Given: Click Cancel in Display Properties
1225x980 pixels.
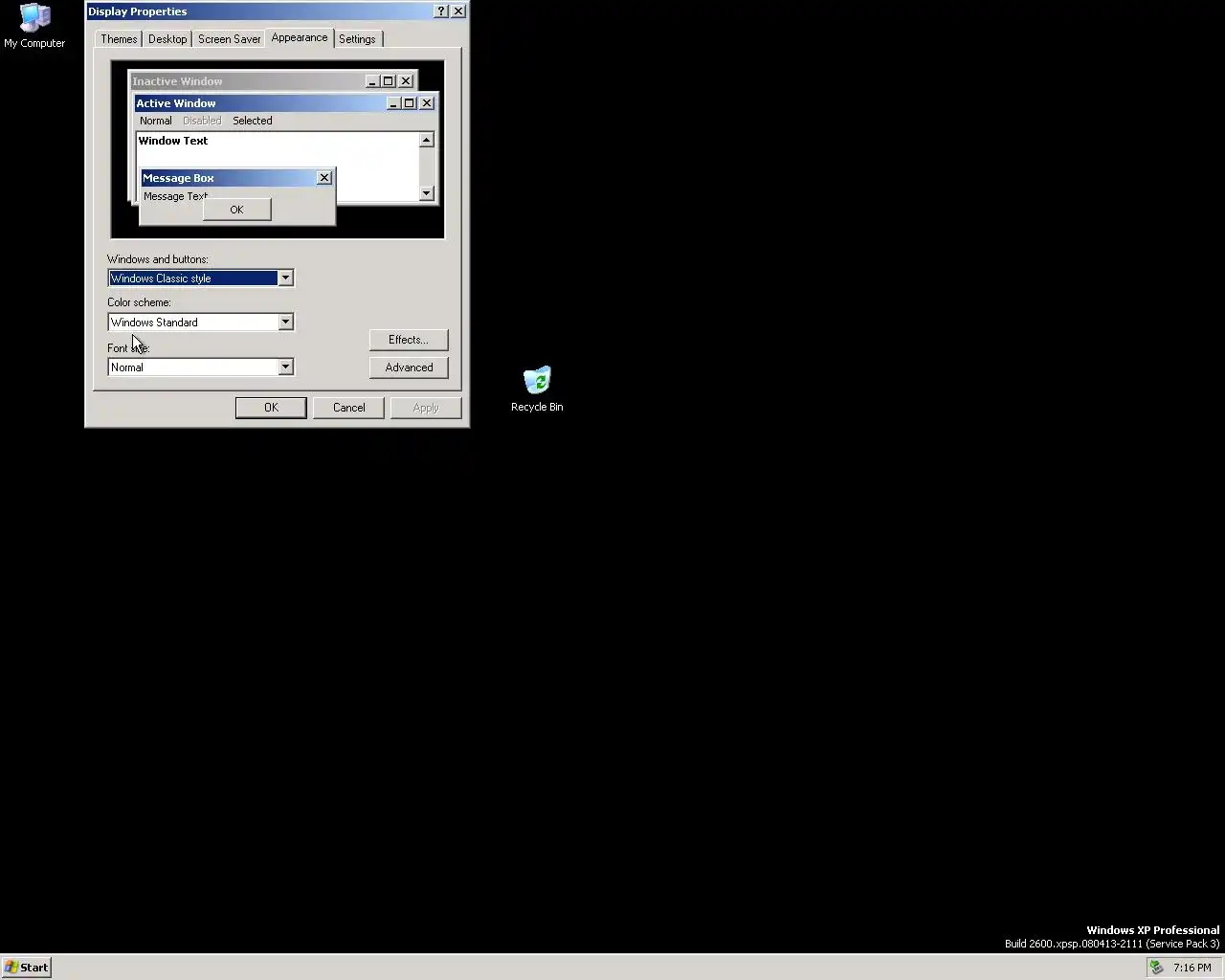Looking at the screenshot, I should pos(348,408).
